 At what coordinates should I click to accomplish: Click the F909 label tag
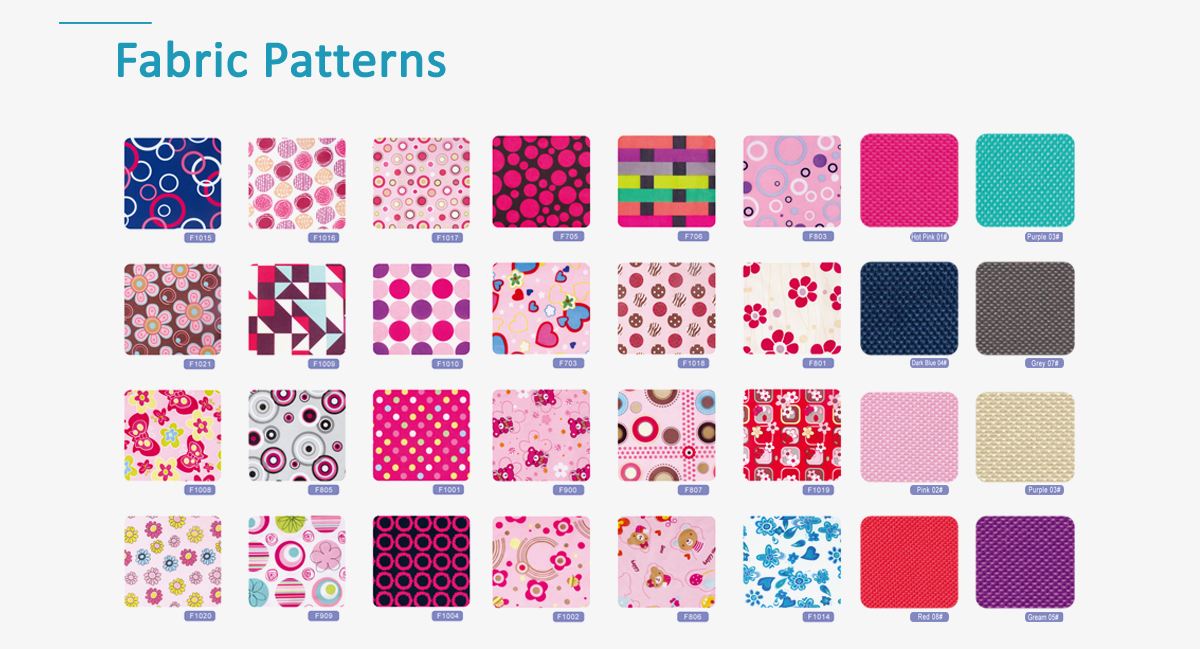tap(324, 616)
